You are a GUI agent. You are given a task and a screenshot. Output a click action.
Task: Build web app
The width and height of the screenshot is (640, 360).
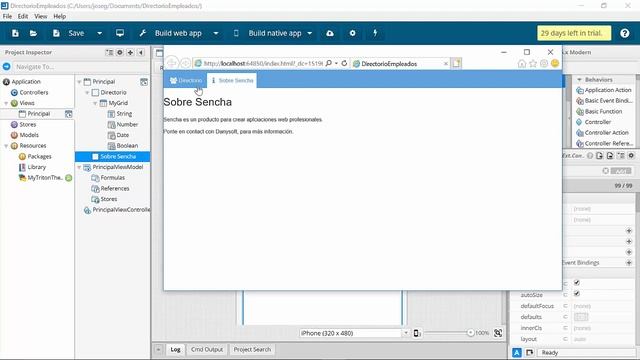171,33
